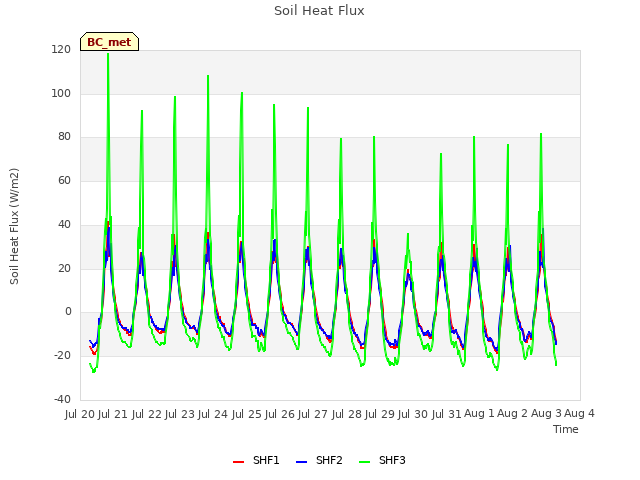Click the Aug 1 x-axis tick label

pyautogui.click(x=479, y=414)
